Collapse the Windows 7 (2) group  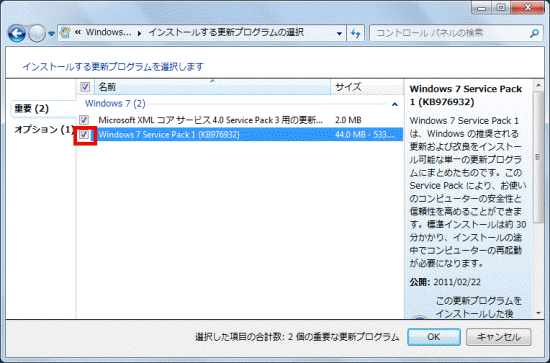(395, 104)
